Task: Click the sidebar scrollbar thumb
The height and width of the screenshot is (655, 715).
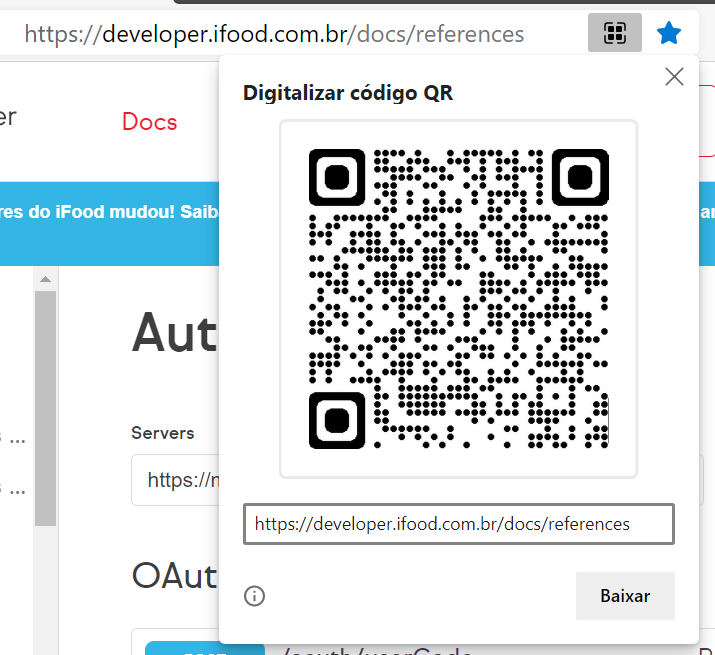Action: tap(46, 408)
